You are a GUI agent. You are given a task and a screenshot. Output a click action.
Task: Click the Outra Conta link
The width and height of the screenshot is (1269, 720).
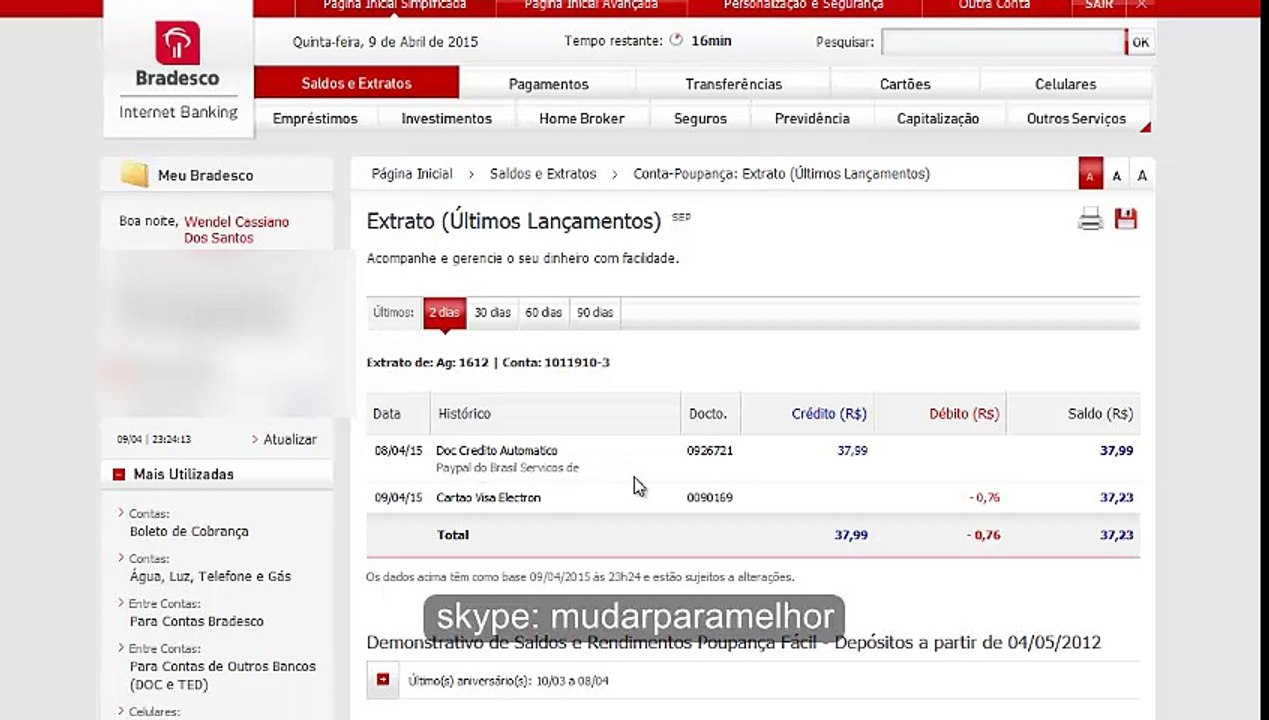point(994,5)
